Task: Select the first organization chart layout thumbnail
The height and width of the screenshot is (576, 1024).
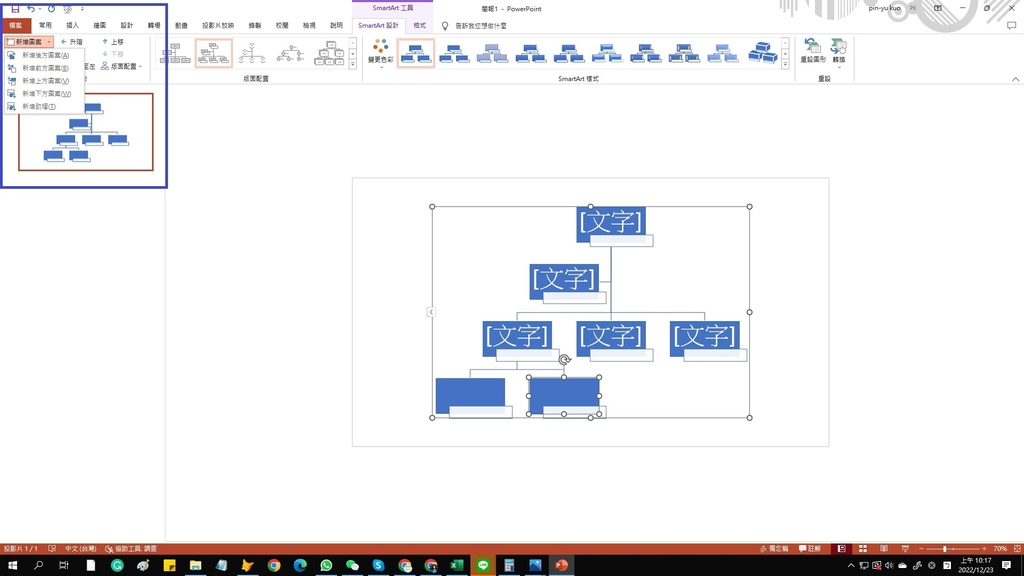Action: [x=175, y=54]
